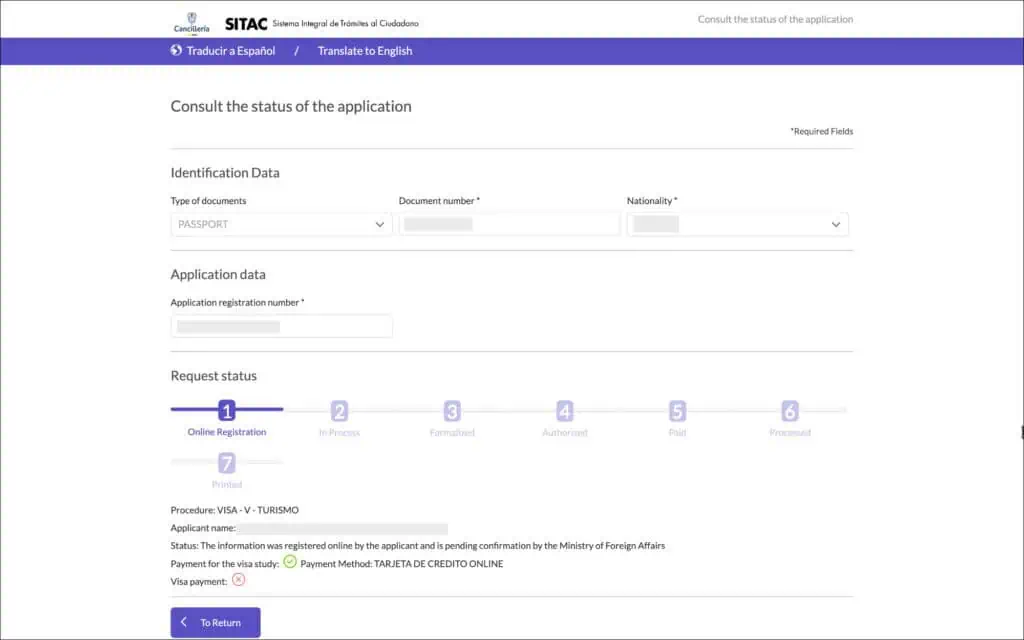The image size is (1024, 640).
Task: Click the SITAC logo text
Action: (246, 23)
